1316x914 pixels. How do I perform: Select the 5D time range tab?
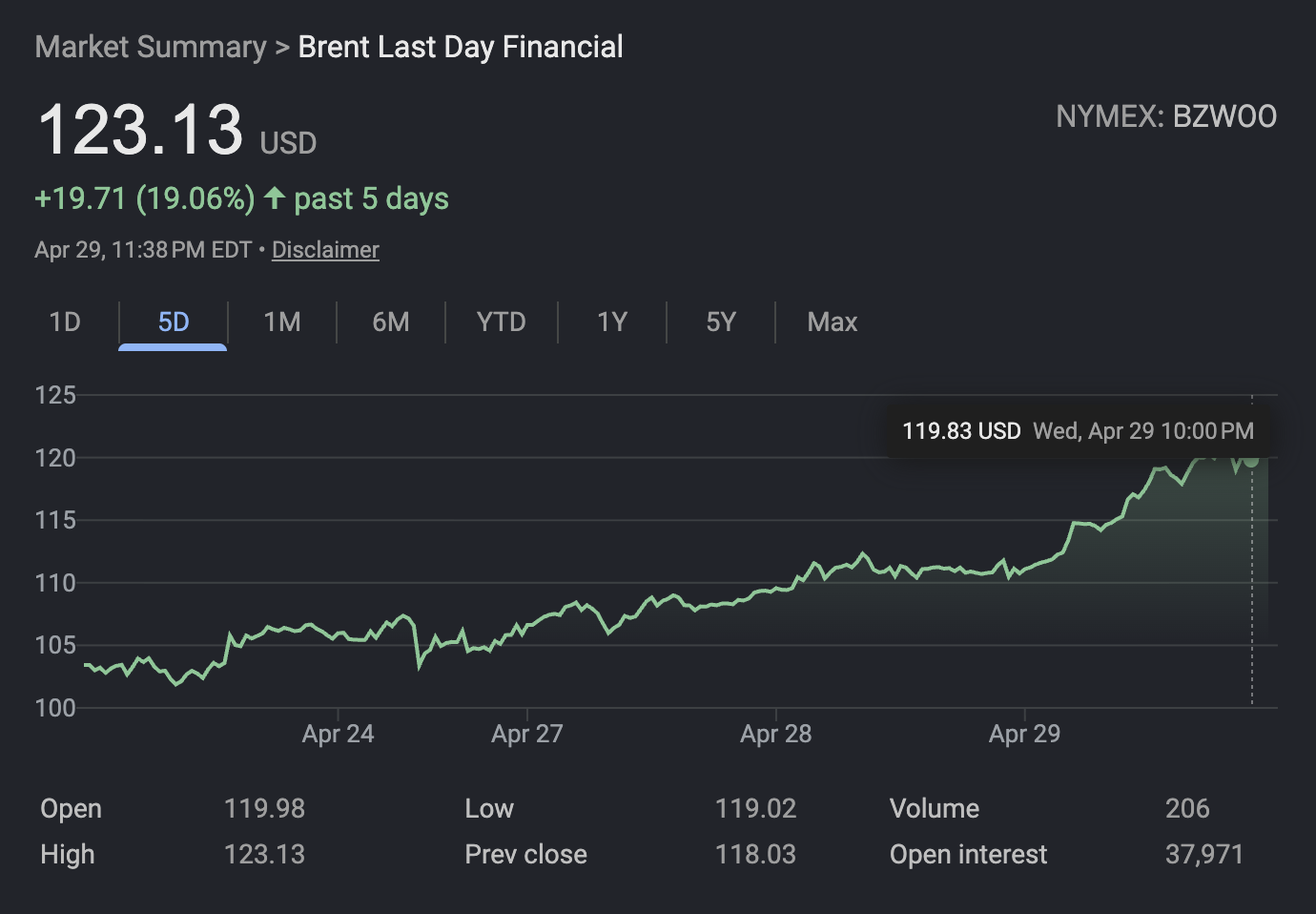173,322
